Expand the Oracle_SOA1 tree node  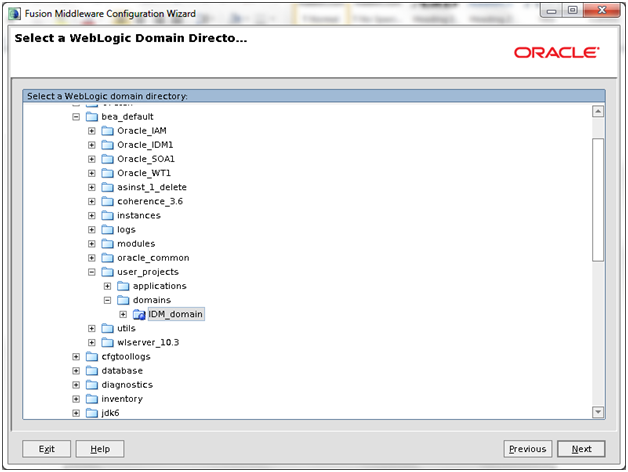[x=92, y=159]
